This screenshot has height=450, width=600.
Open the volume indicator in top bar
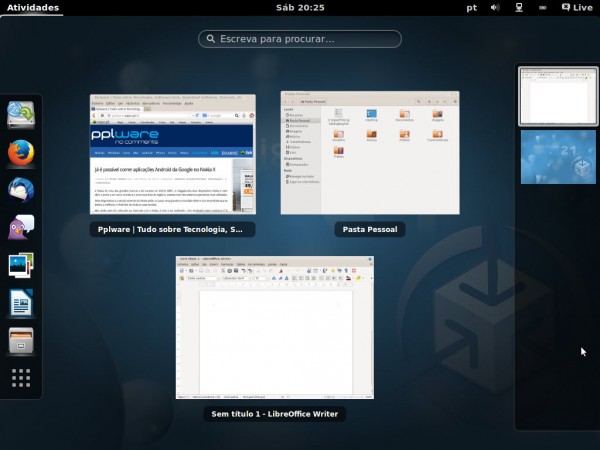click(495, 8)
